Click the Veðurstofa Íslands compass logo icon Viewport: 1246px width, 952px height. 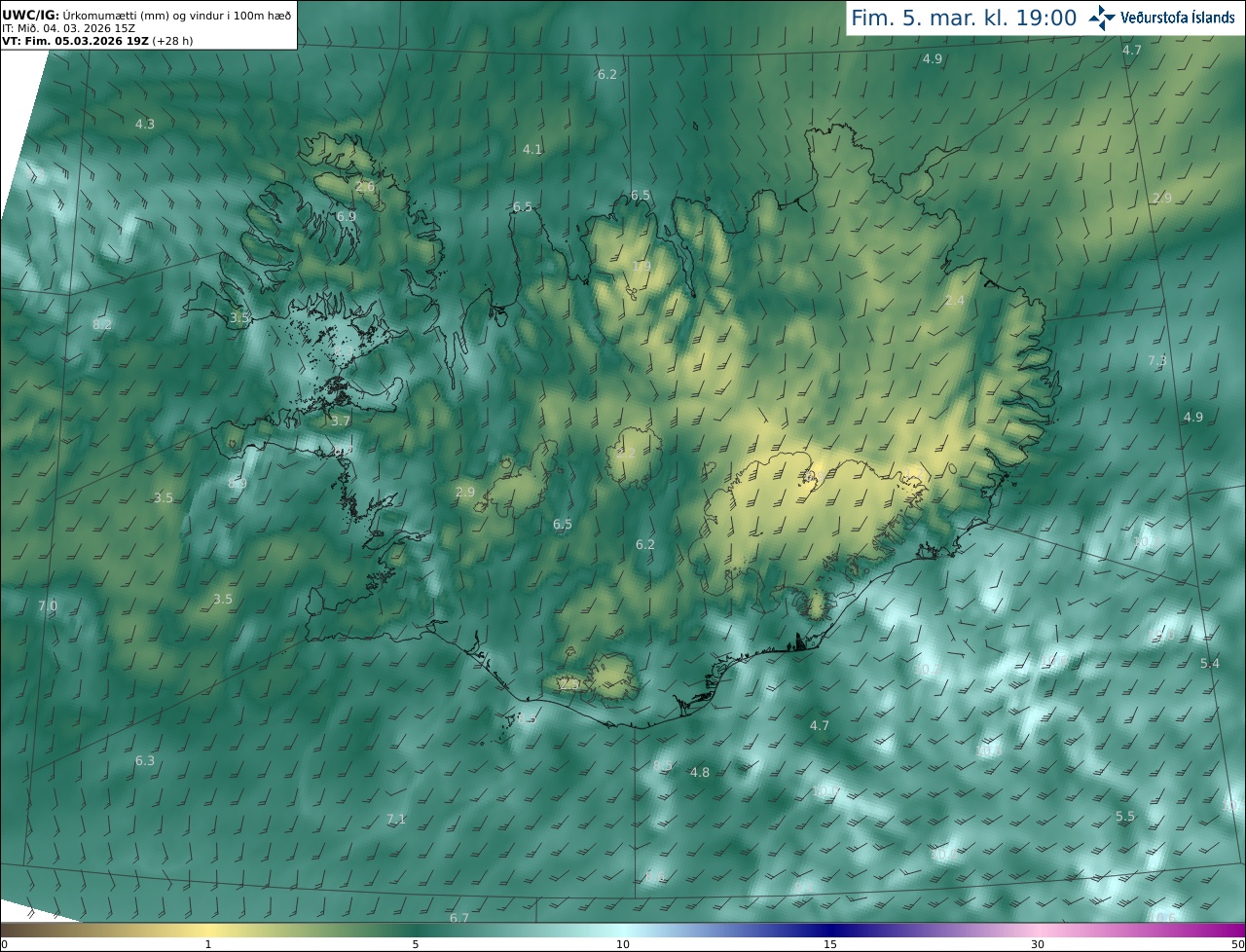1102,17
